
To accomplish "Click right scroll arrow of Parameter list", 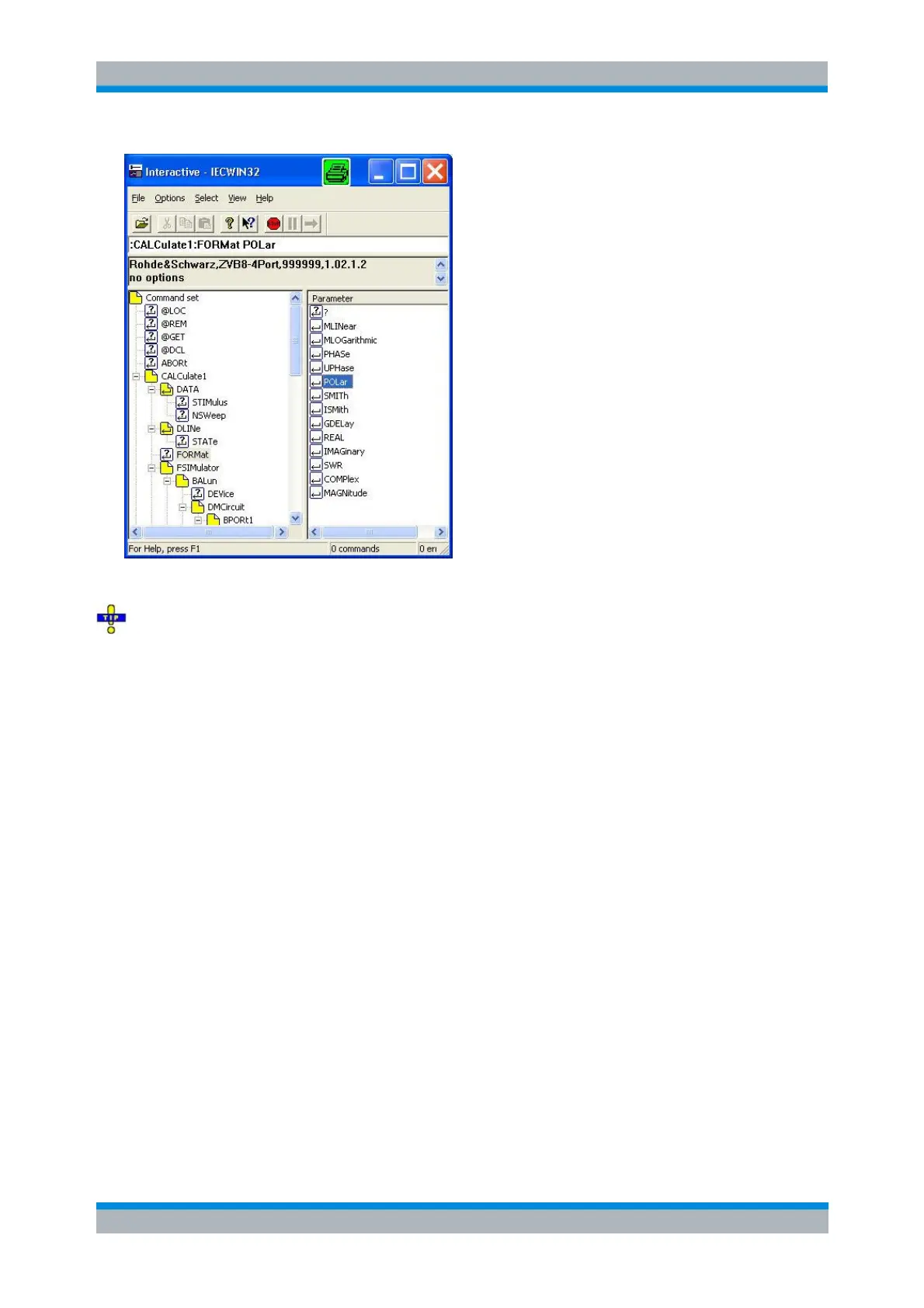I will tap(441, 532).
